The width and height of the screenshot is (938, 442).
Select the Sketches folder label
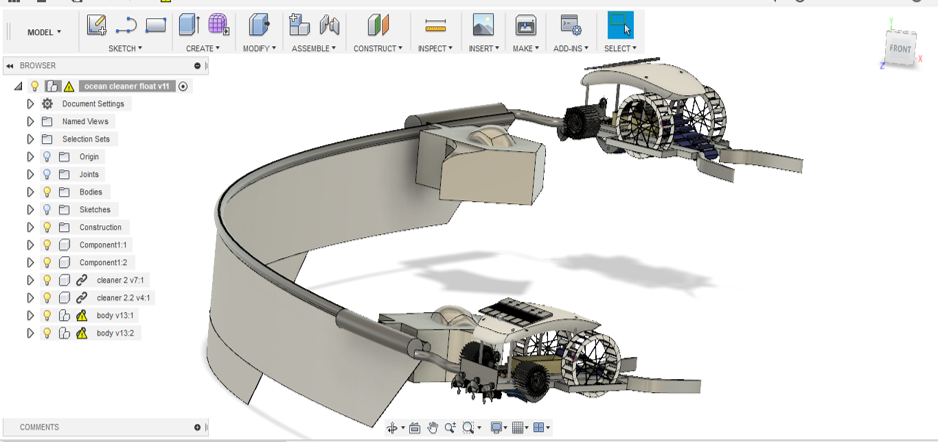(95, 209)
